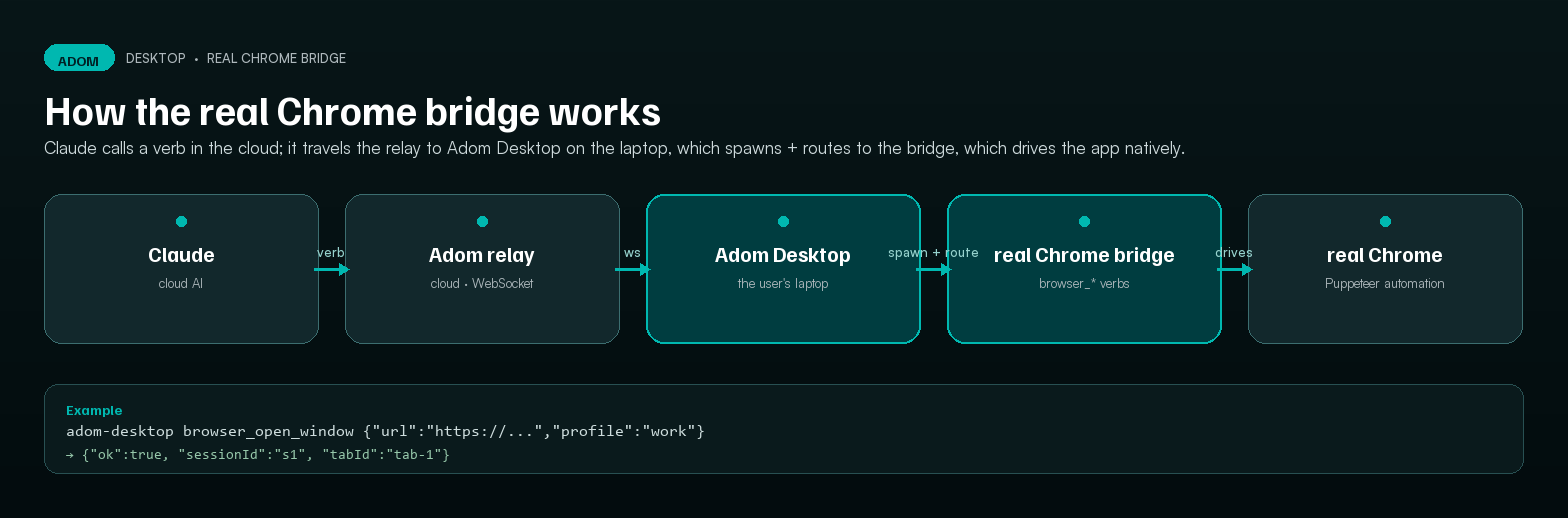This screenshot has height=518, width=1568.
Task: Click the 'ws' arrow label
Action: click(632, 253)
